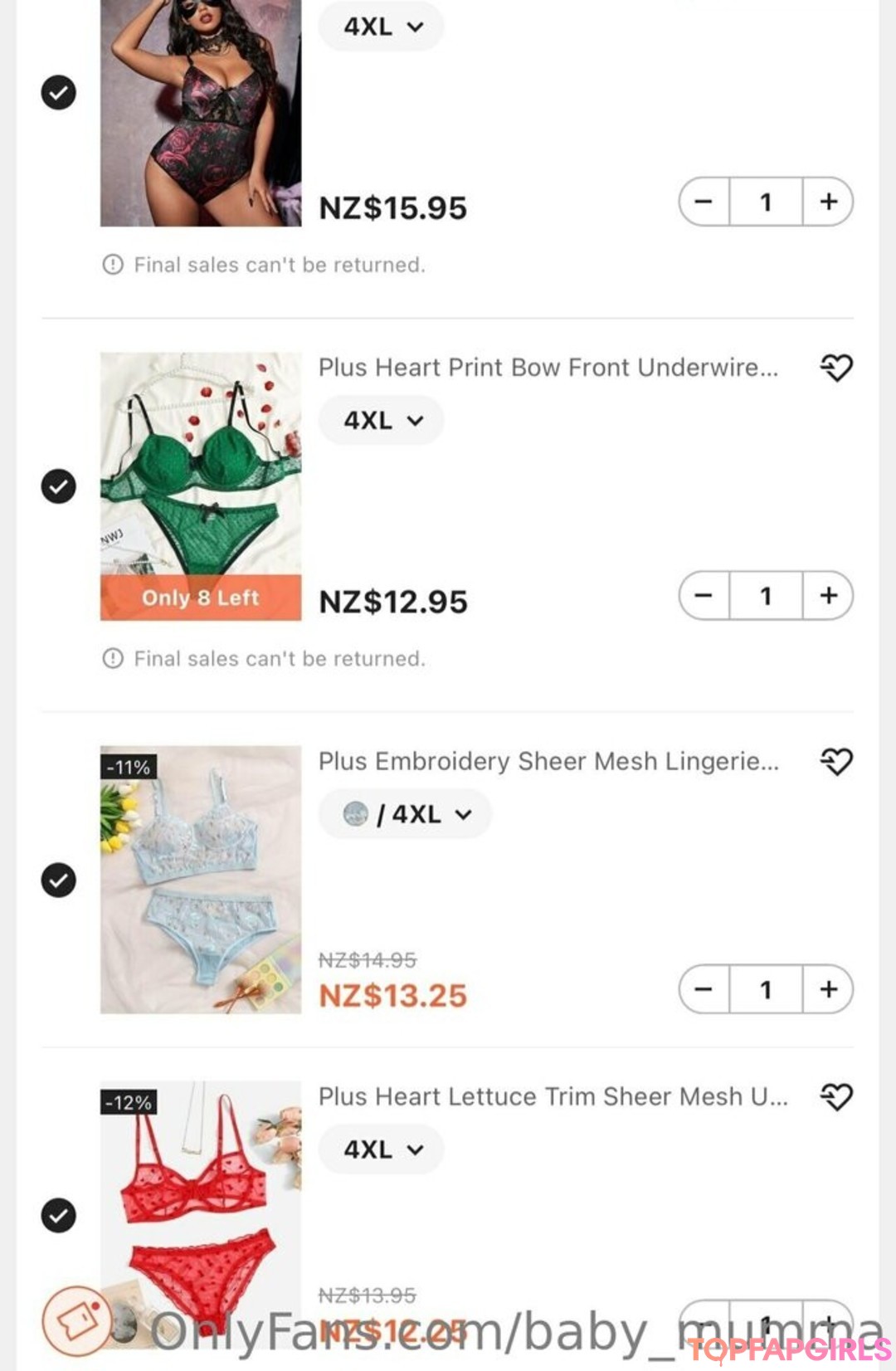896x1371 pixels.
Task: Uncheck the floral bodysuit cart item
Action: coord(58,92)
